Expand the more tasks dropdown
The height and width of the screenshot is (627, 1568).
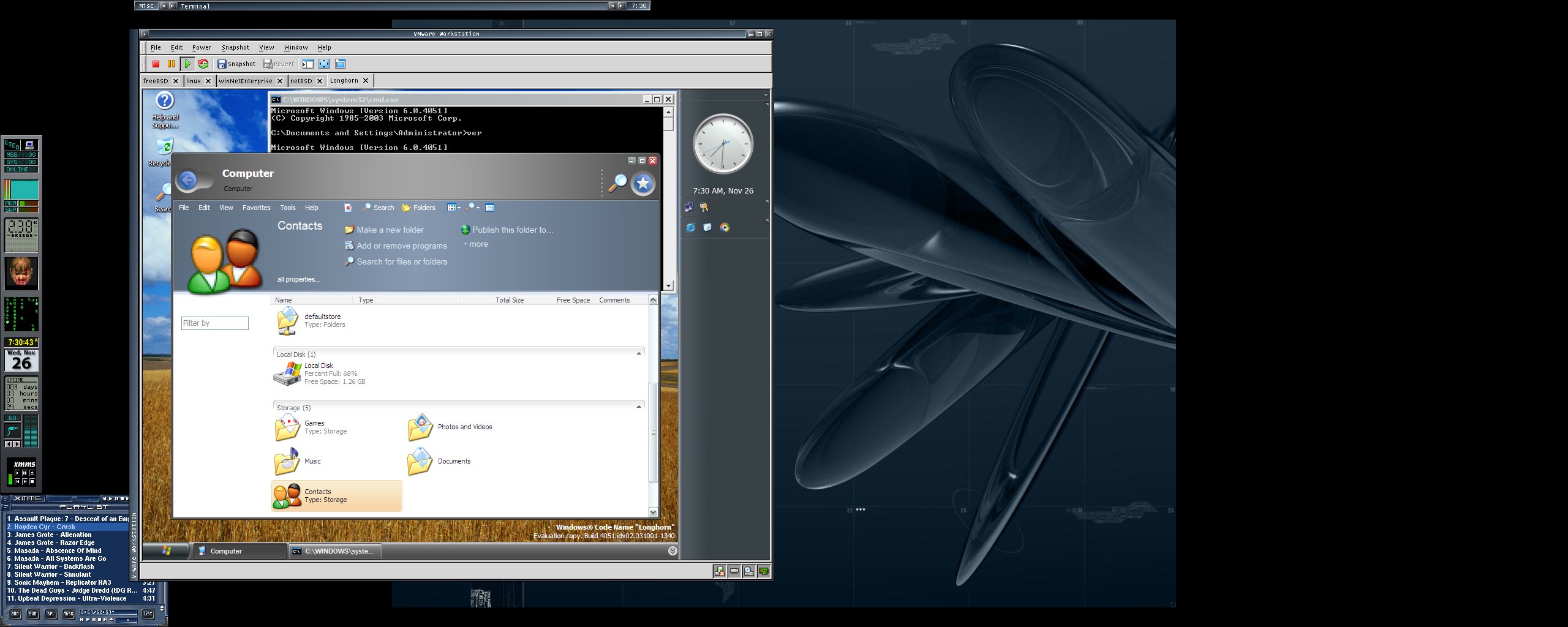click(x=476, y=244)
